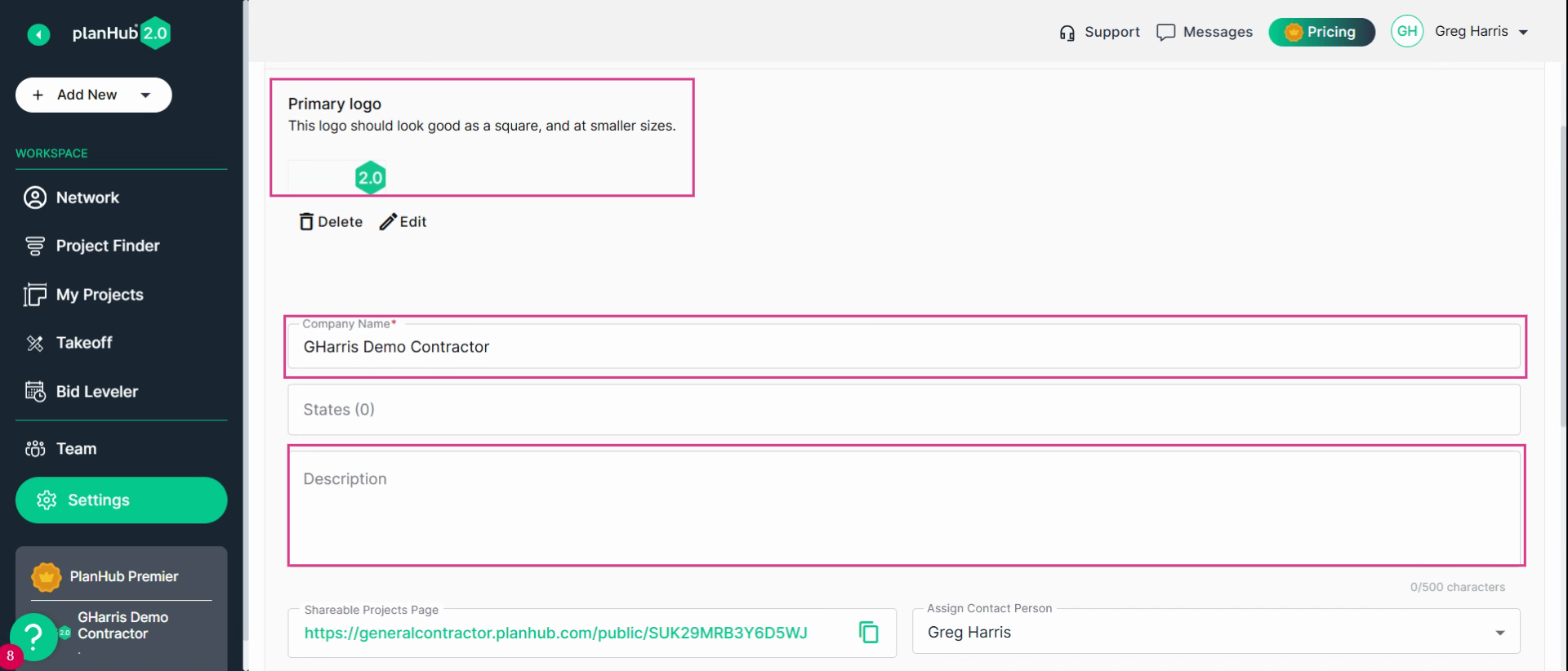Image resolution: width=1568 pixels, height=671 pixels.
Task: Click the Takeoff tools icon
Action: pyautogui.click(x=35, y=343)
